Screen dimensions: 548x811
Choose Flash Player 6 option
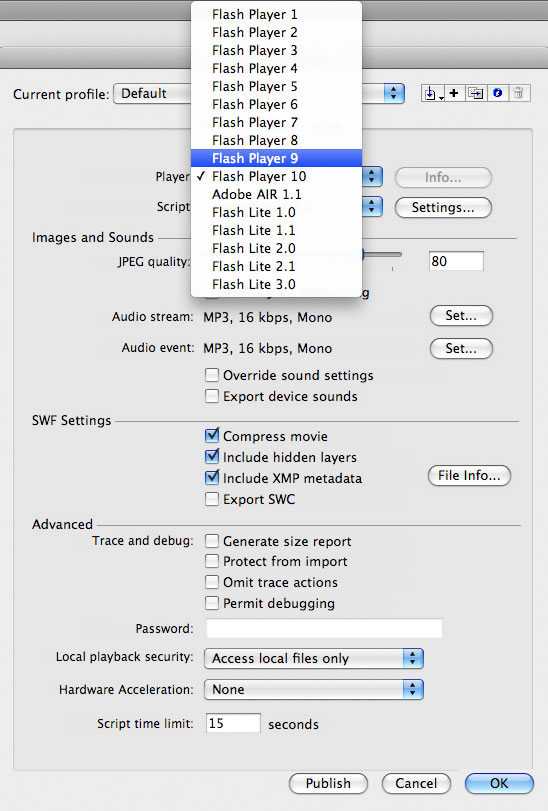[276, 104]
